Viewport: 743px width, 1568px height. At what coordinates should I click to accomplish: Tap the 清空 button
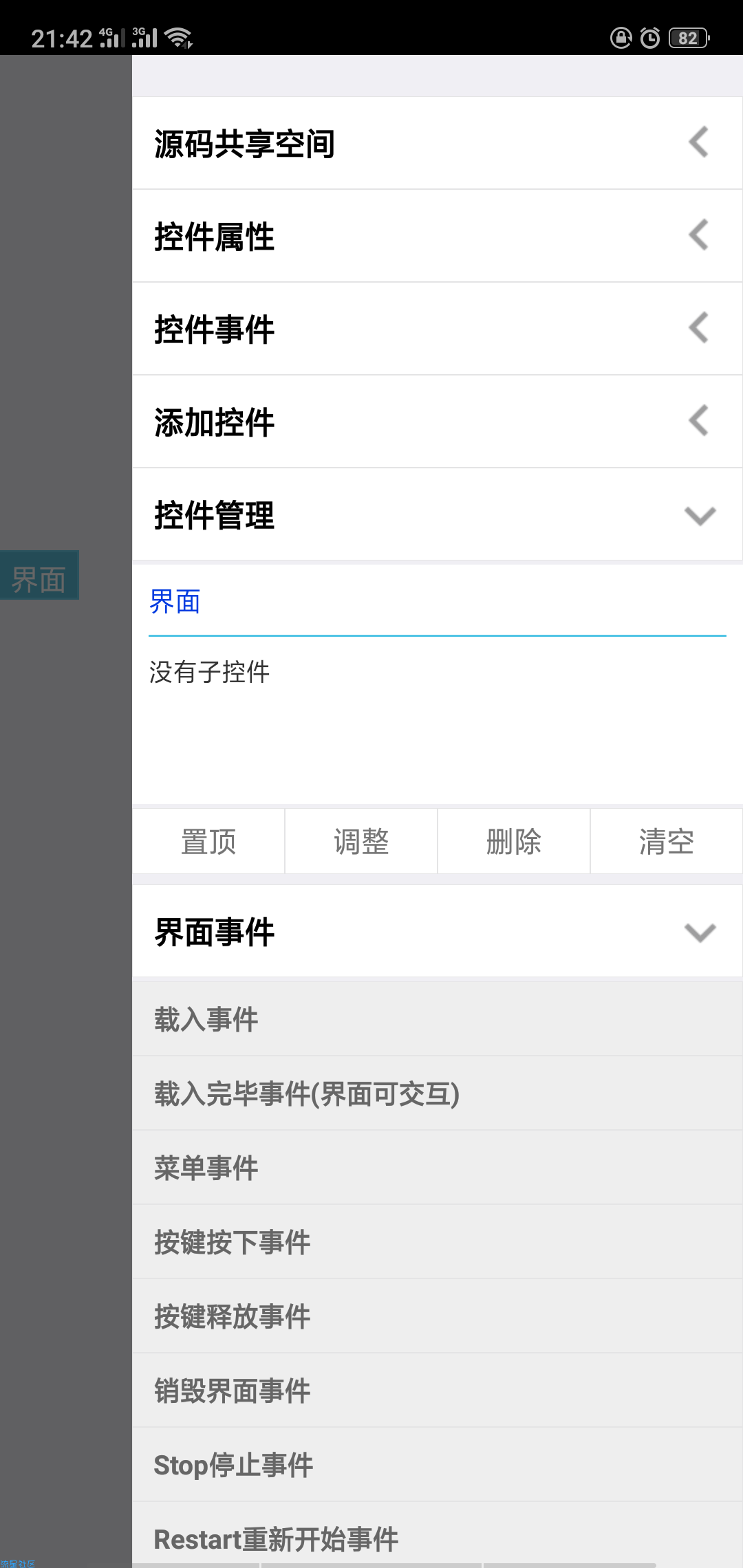(666, 841)
